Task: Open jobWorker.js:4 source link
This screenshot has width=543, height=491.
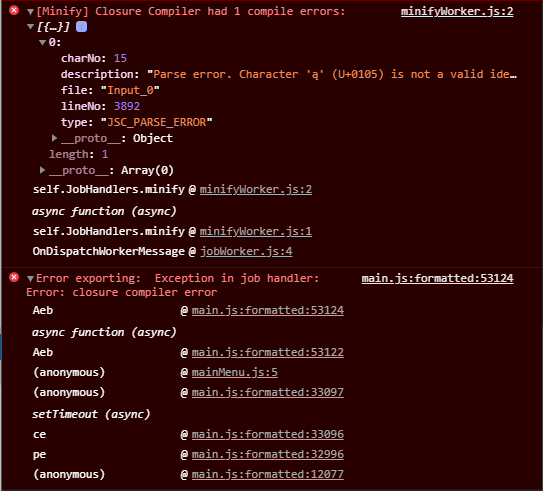Action: 246,251
